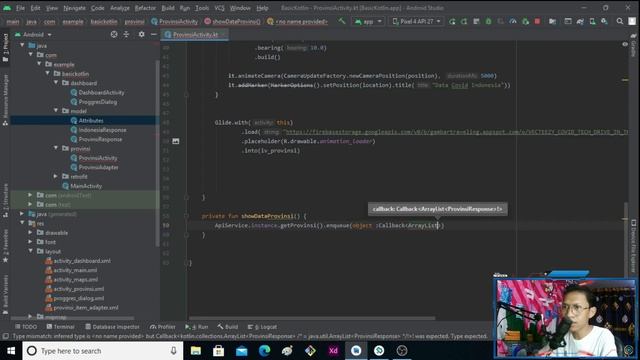Viewport: 640px width, 360px height.
Task: Stop the running app with red square
Action: 538,21
